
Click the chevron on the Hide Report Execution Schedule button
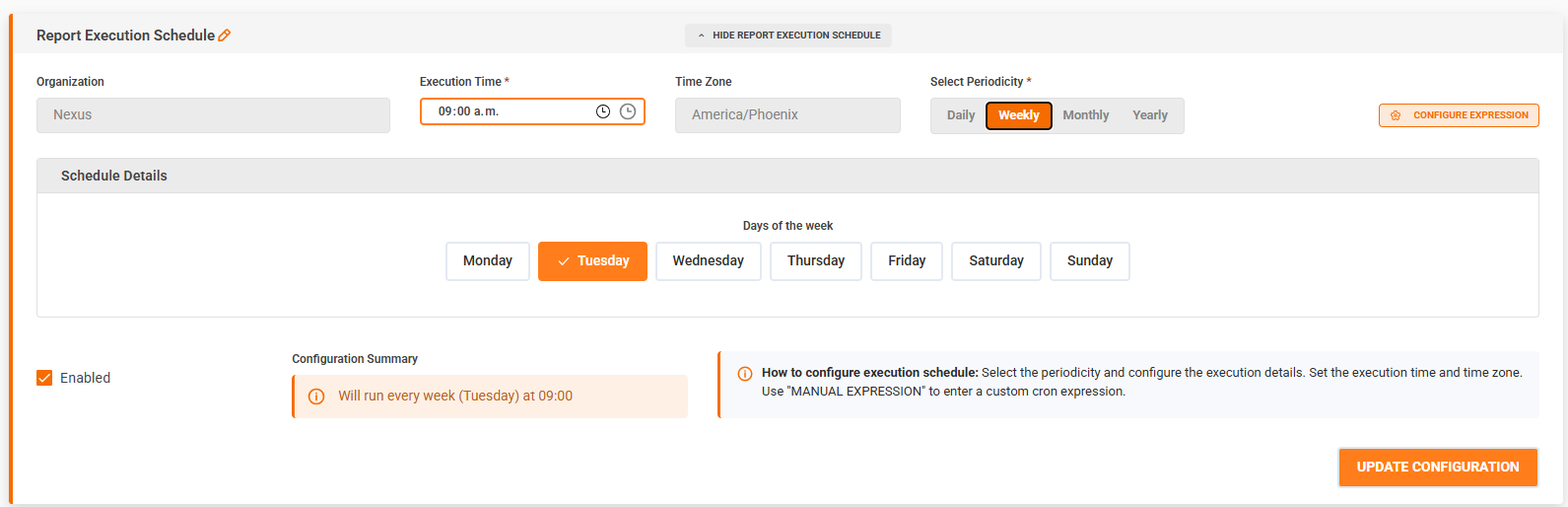point(702,36)
